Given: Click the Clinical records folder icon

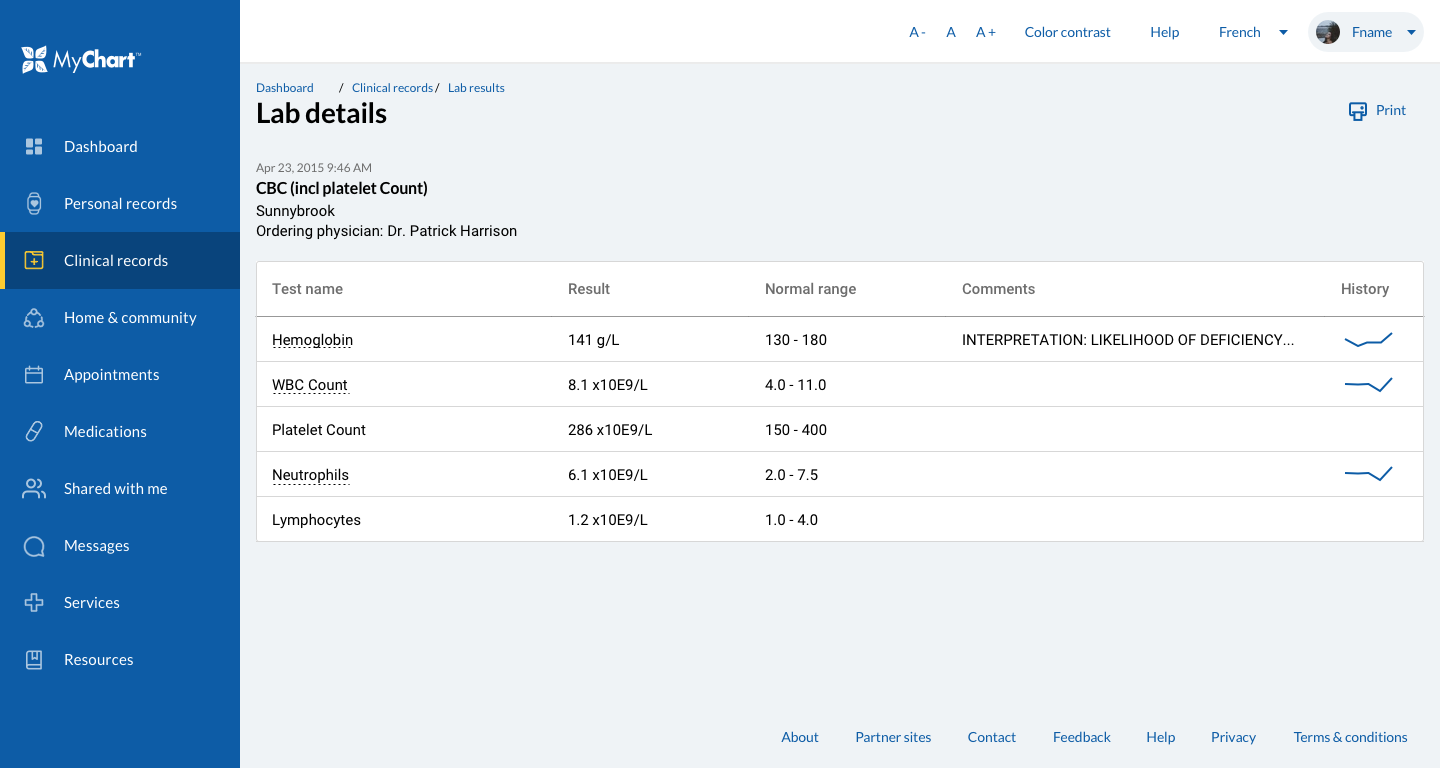Looking at the screenshot, I should (33, 260).
